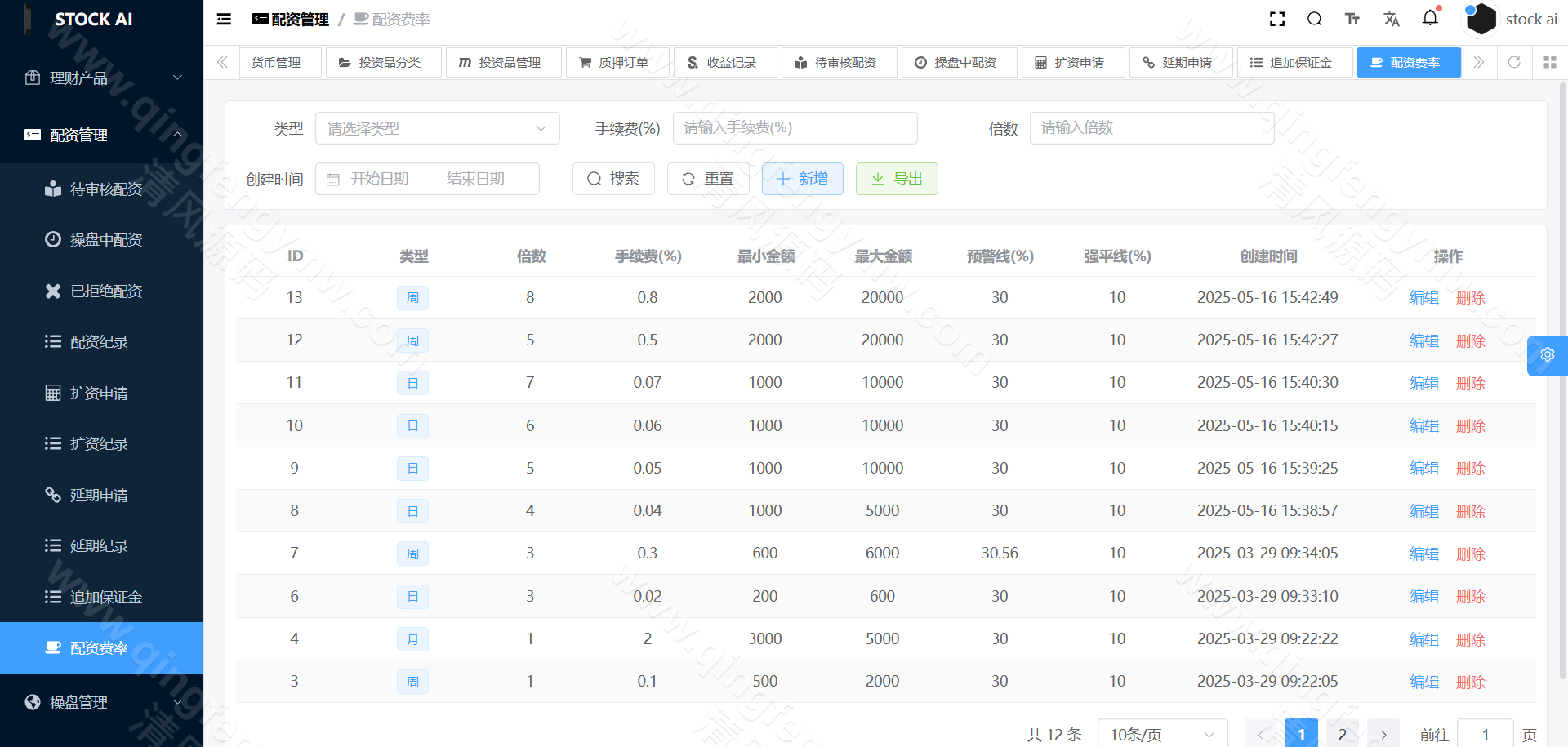This screenshot has width=1568, height=747.
Task: Click the 新增 button
Action: (x=803, y=179)
